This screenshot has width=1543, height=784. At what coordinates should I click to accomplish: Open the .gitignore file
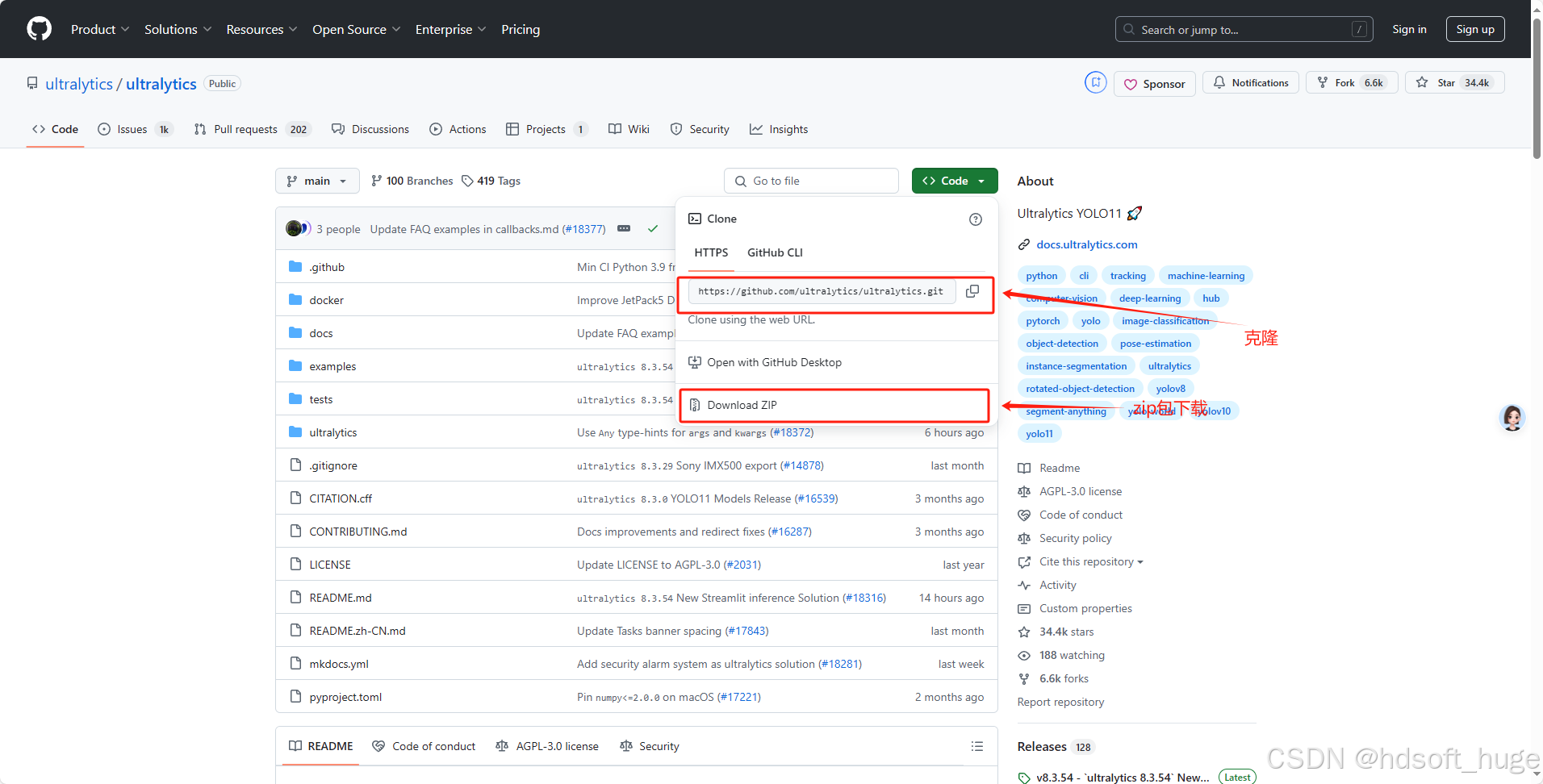[333, 465]
